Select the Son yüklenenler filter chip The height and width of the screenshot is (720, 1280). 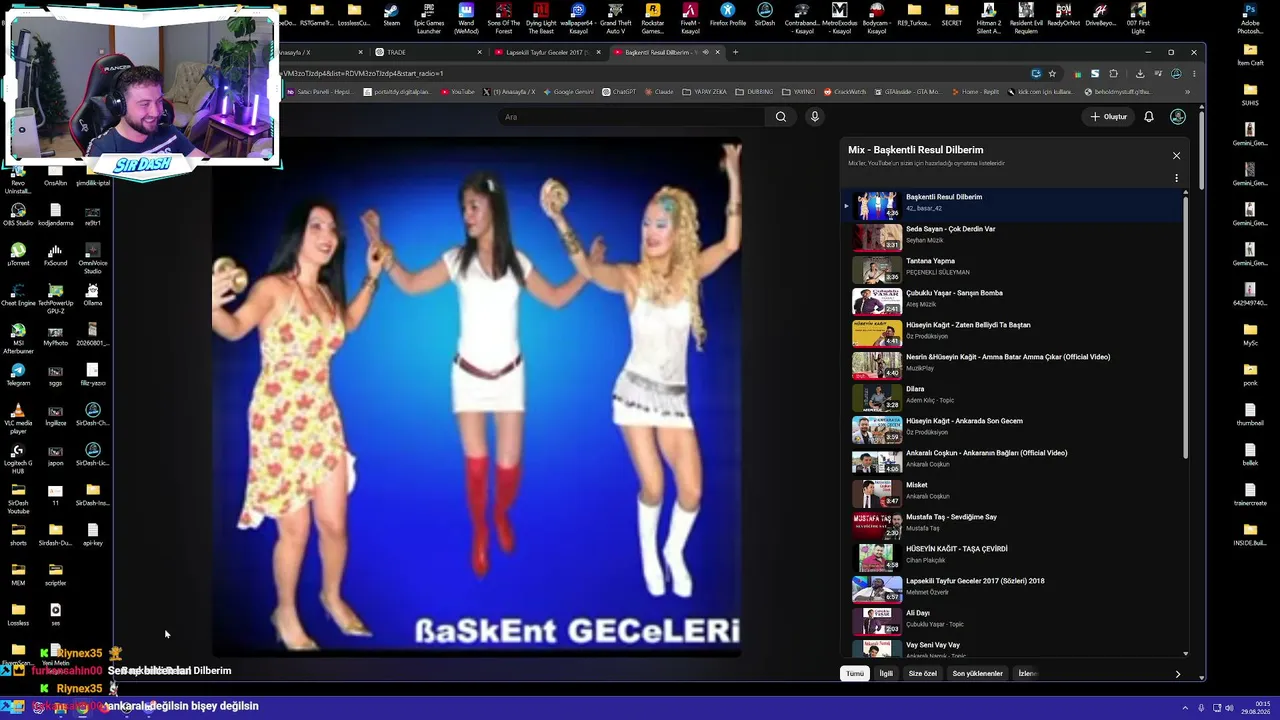tap(977, 674)
